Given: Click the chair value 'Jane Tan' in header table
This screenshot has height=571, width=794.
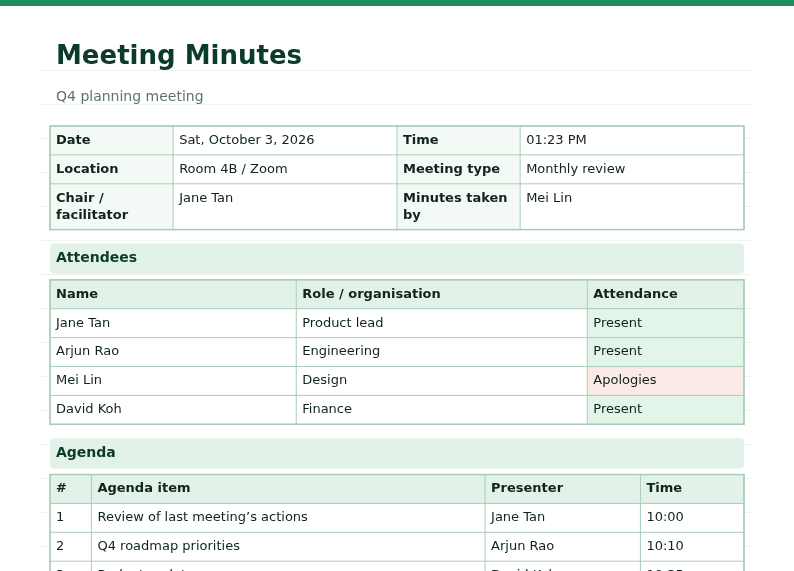Looking at the screenshot, I should (x=285, y=207).
